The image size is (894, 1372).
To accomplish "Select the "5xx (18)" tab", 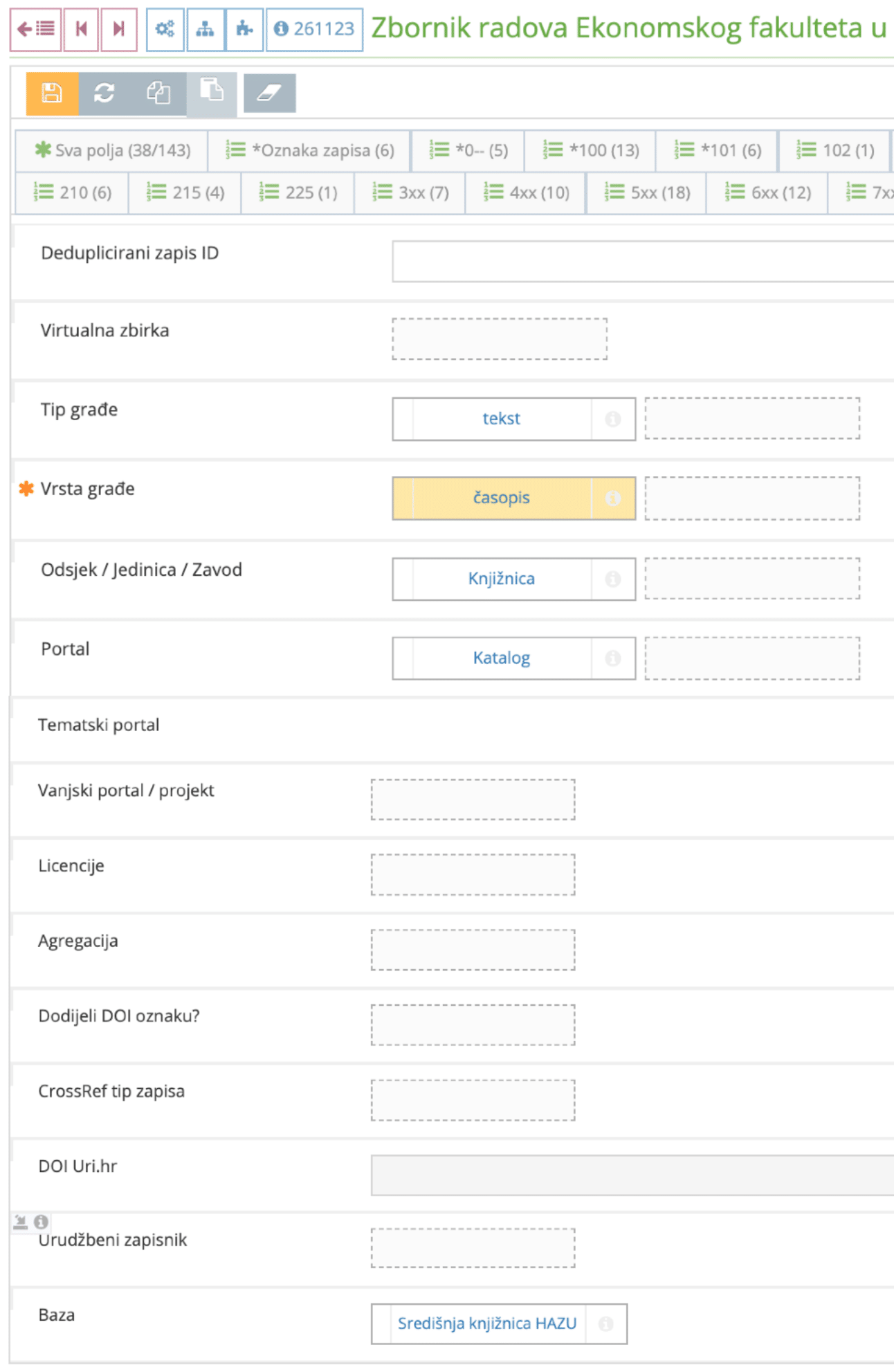I will (646, 192).
